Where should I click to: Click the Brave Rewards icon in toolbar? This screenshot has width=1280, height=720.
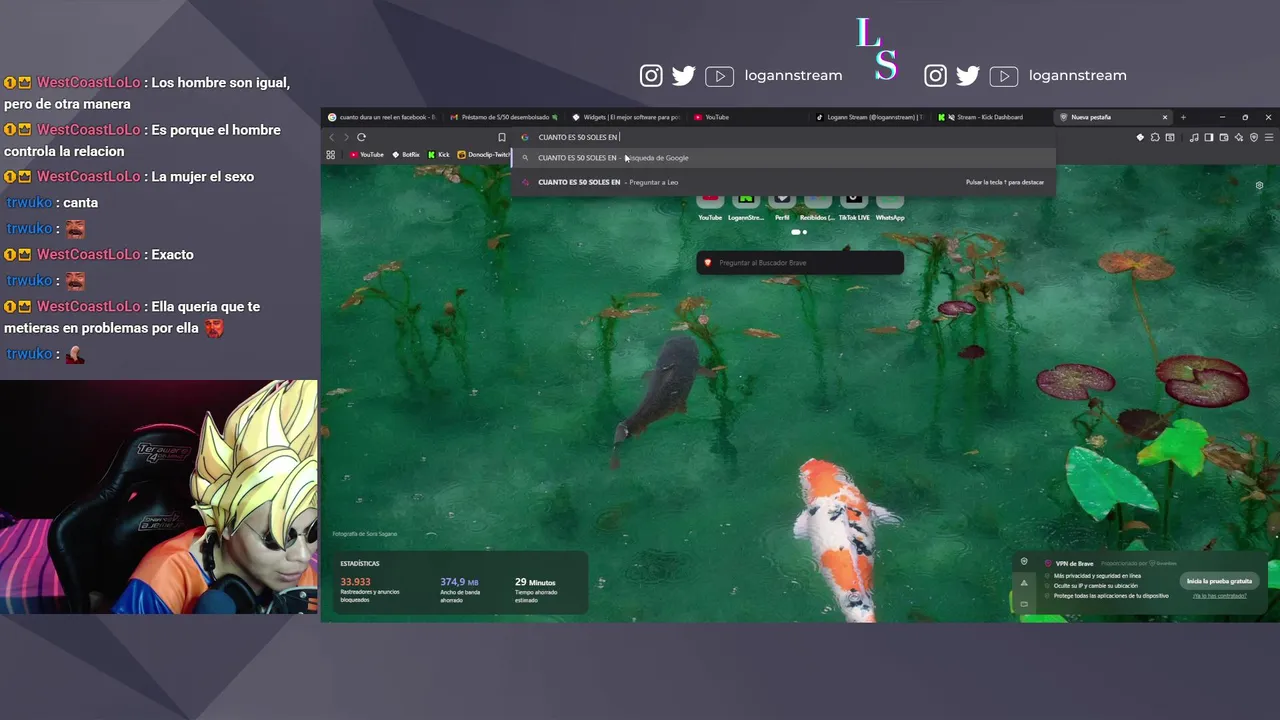tap(1140, 137)
